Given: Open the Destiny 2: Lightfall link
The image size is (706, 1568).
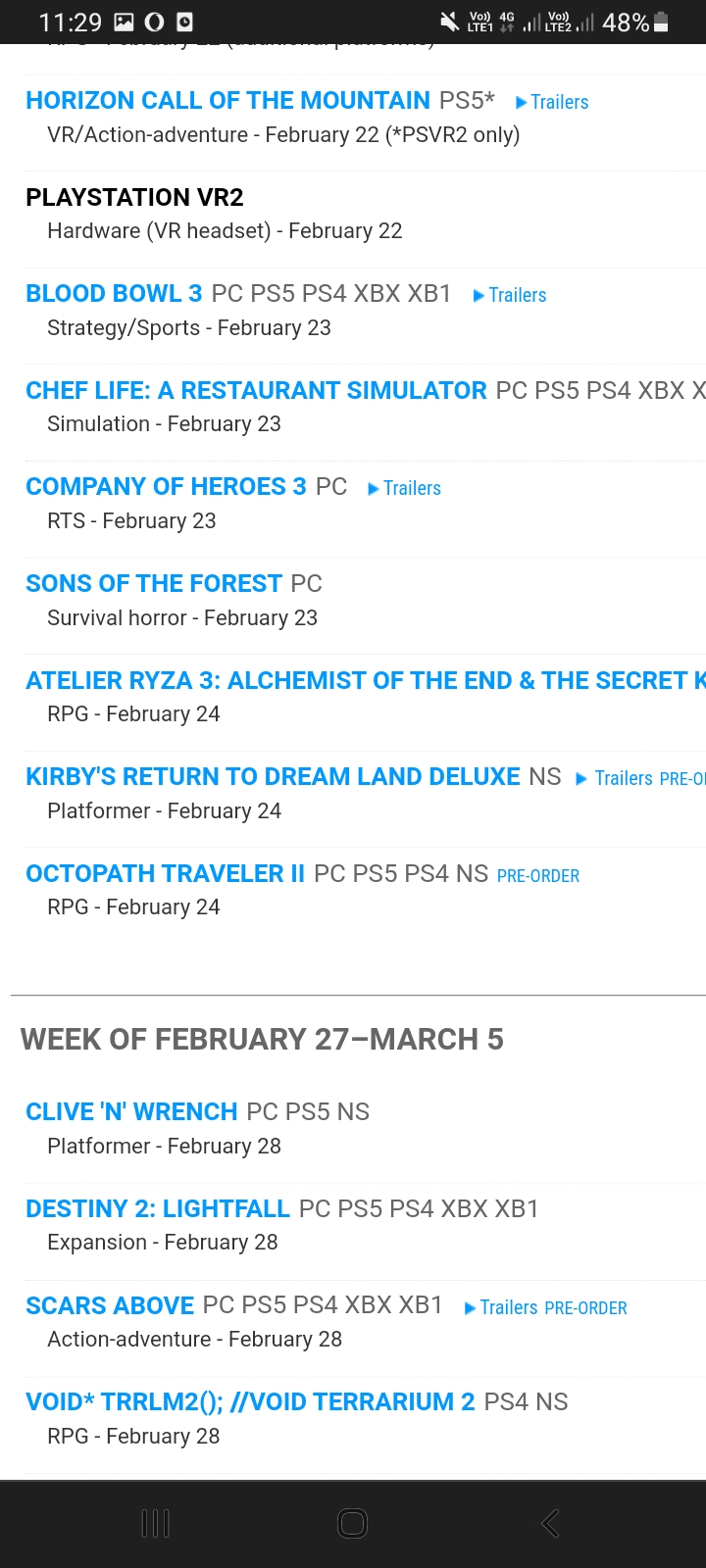Looking at the screenshot, I should [158, 1208].
